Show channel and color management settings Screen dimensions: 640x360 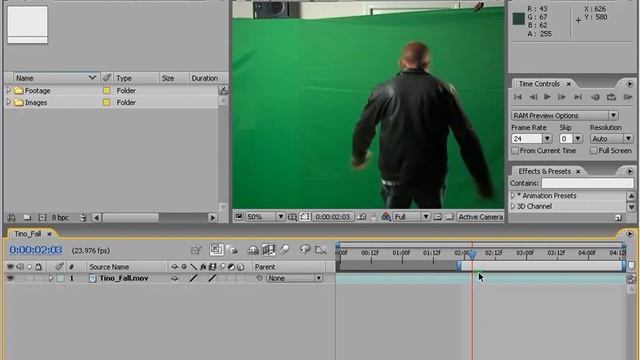tap(386, 217)
